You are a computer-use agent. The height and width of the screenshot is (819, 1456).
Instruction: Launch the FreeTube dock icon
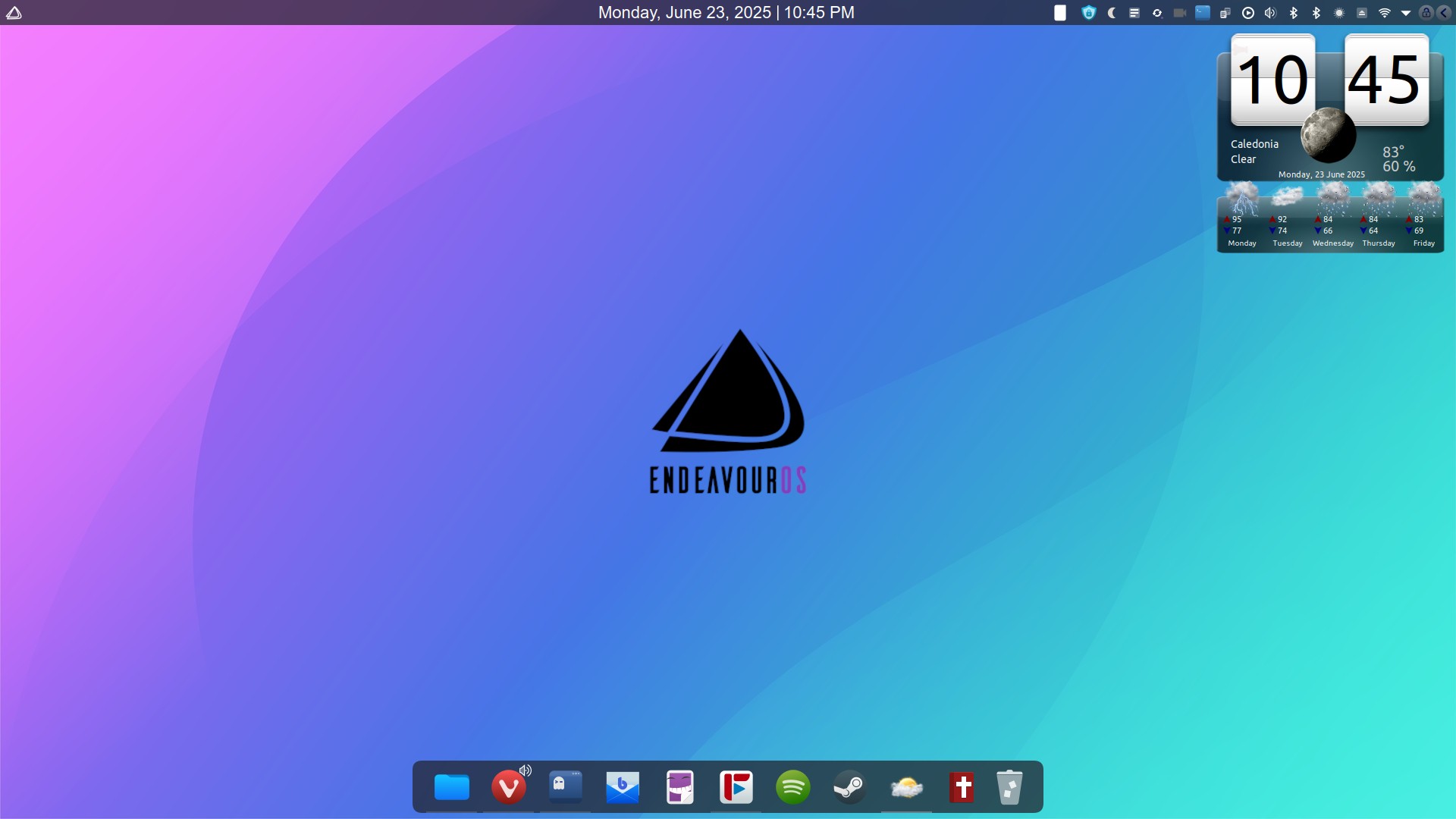736,787
